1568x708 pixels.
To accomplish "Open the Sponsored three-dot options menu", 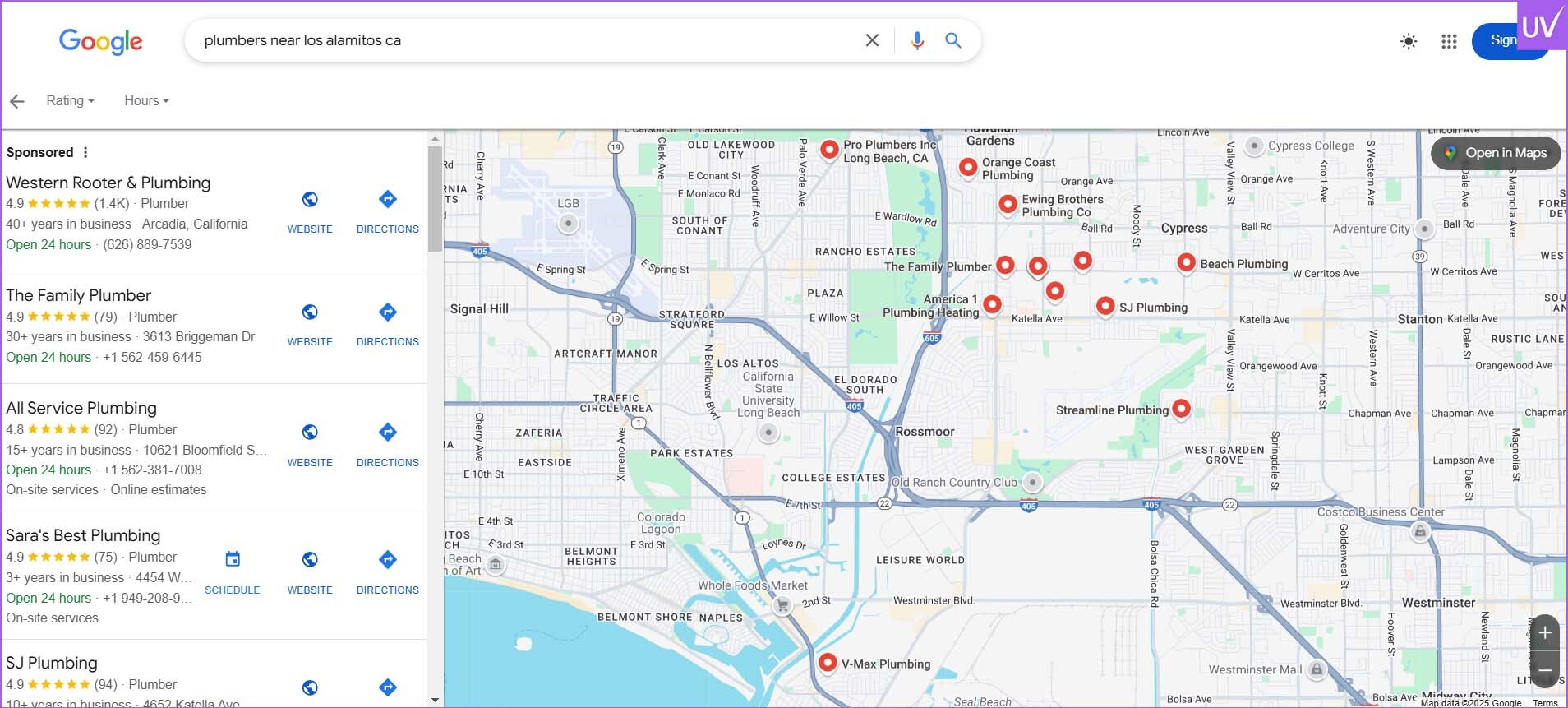I will [x=85, y=152].
